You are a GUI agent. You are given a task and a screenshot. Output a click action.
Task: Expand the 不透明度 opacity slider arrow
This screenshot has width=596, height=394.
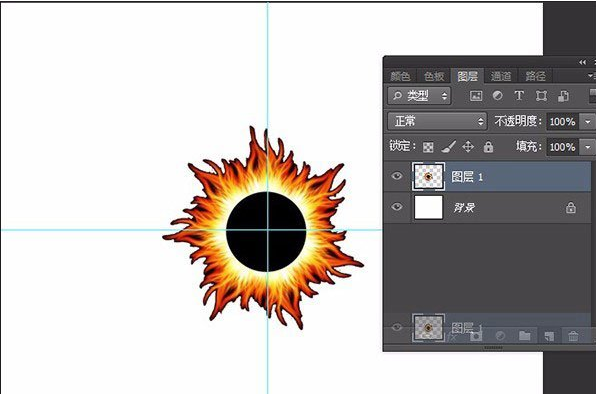click(588, 122)
